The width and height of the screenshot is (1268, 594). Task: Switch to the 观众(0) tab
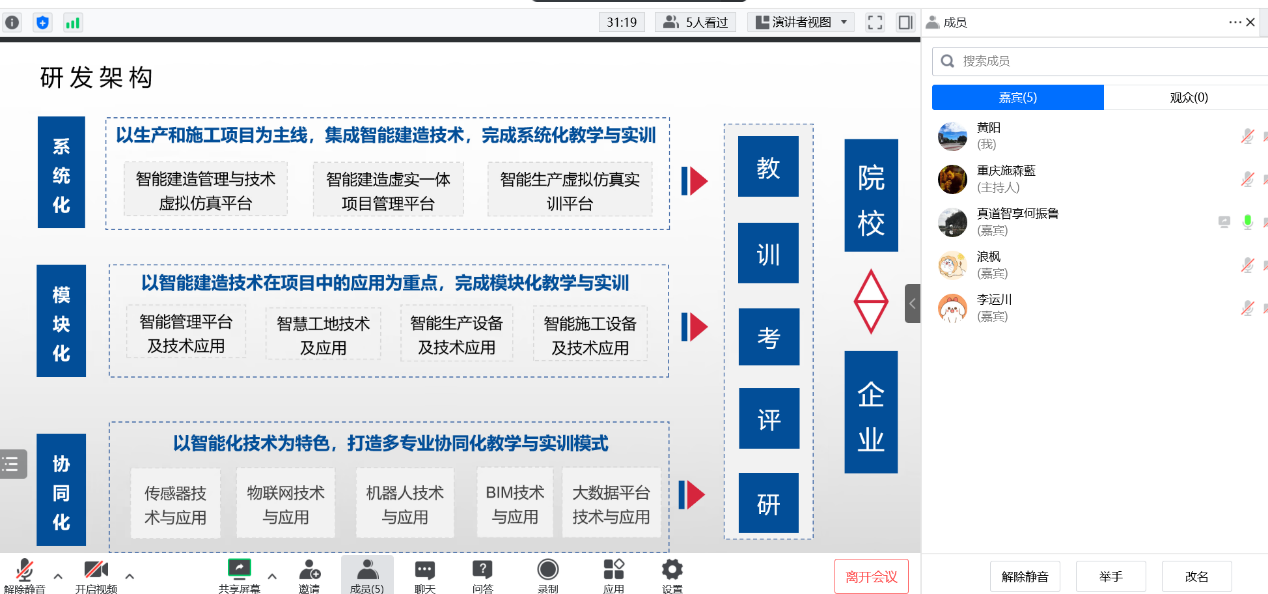pyautogui.click(x=1189, y=97)
